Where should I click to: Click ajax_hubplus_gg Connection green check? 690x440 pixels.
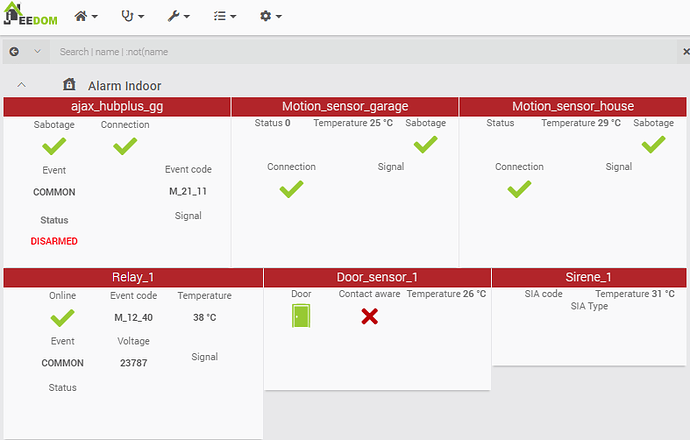125,146
